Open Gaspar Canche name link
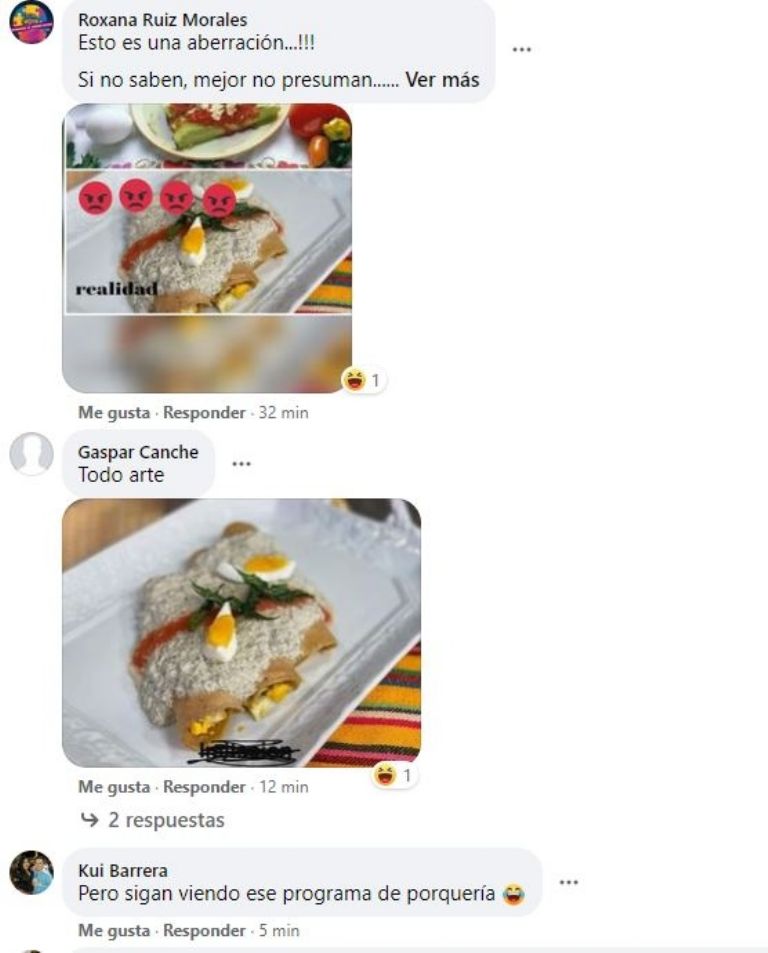This screenshot has height=953, width=768. click(x=139, y=452)
